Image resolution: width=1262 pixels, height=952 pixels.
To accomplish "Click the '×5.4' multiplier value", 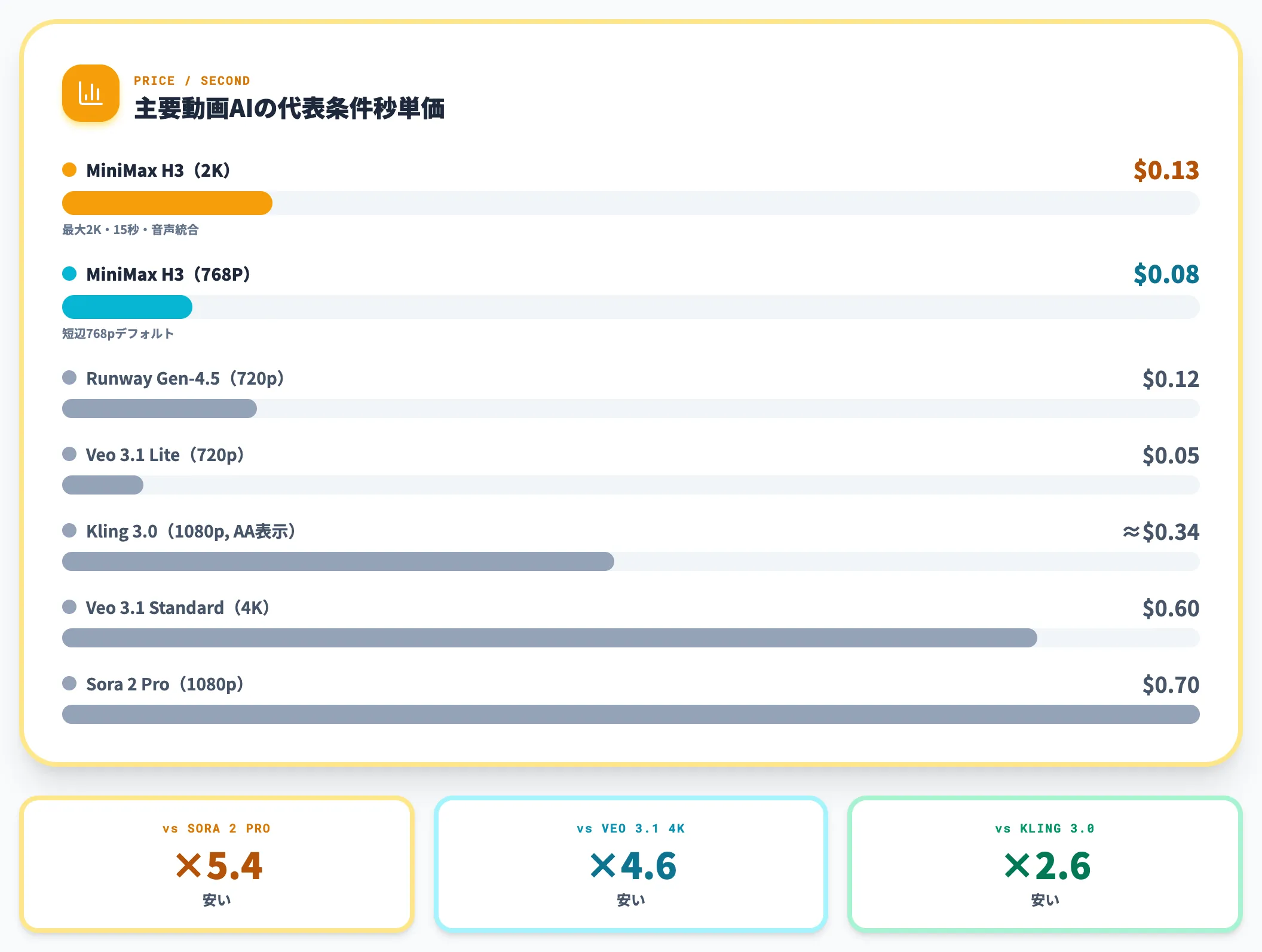I will [219, 865].
